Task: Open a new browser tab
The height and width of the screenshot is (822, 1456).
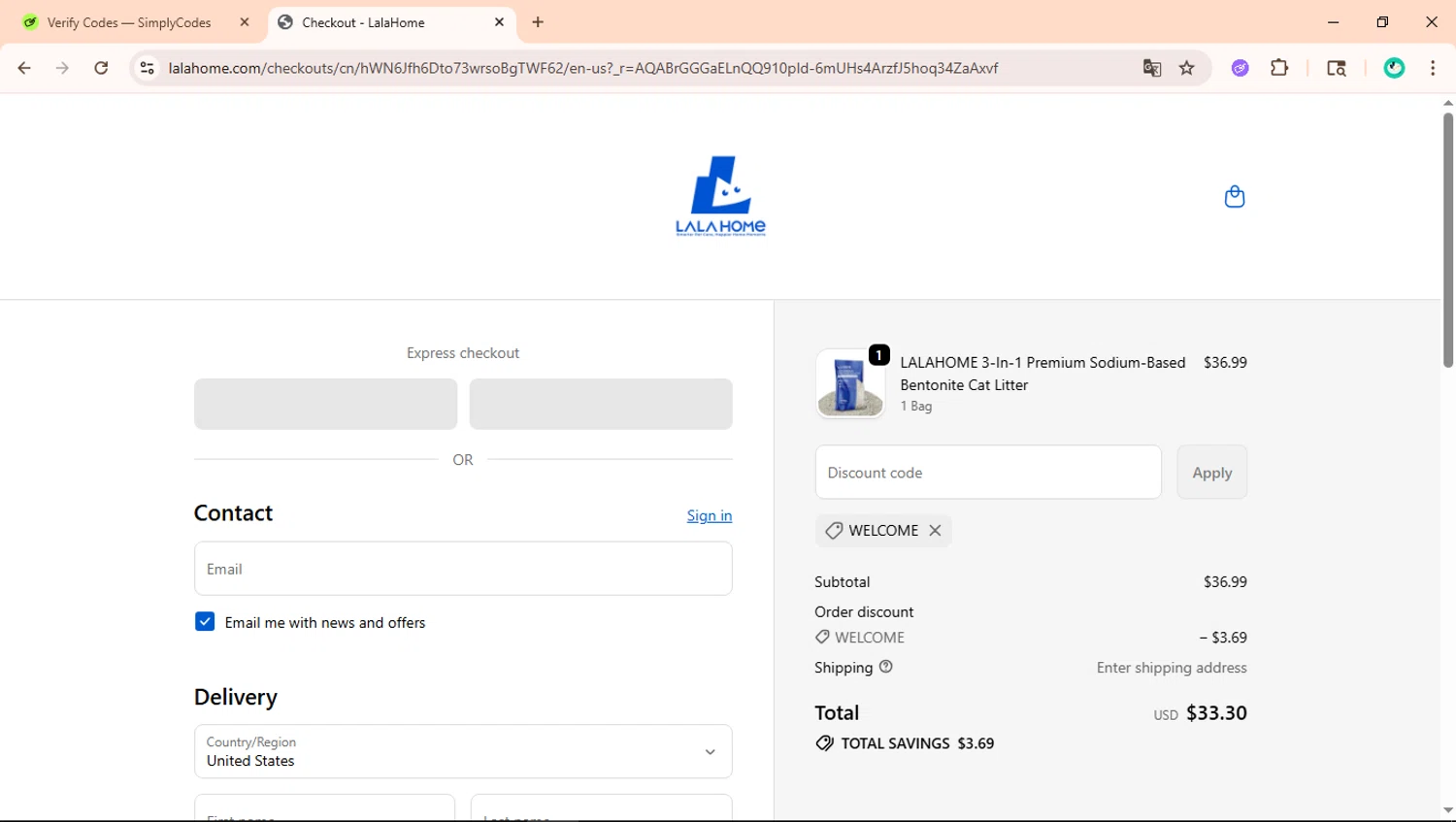Action: 538,22
